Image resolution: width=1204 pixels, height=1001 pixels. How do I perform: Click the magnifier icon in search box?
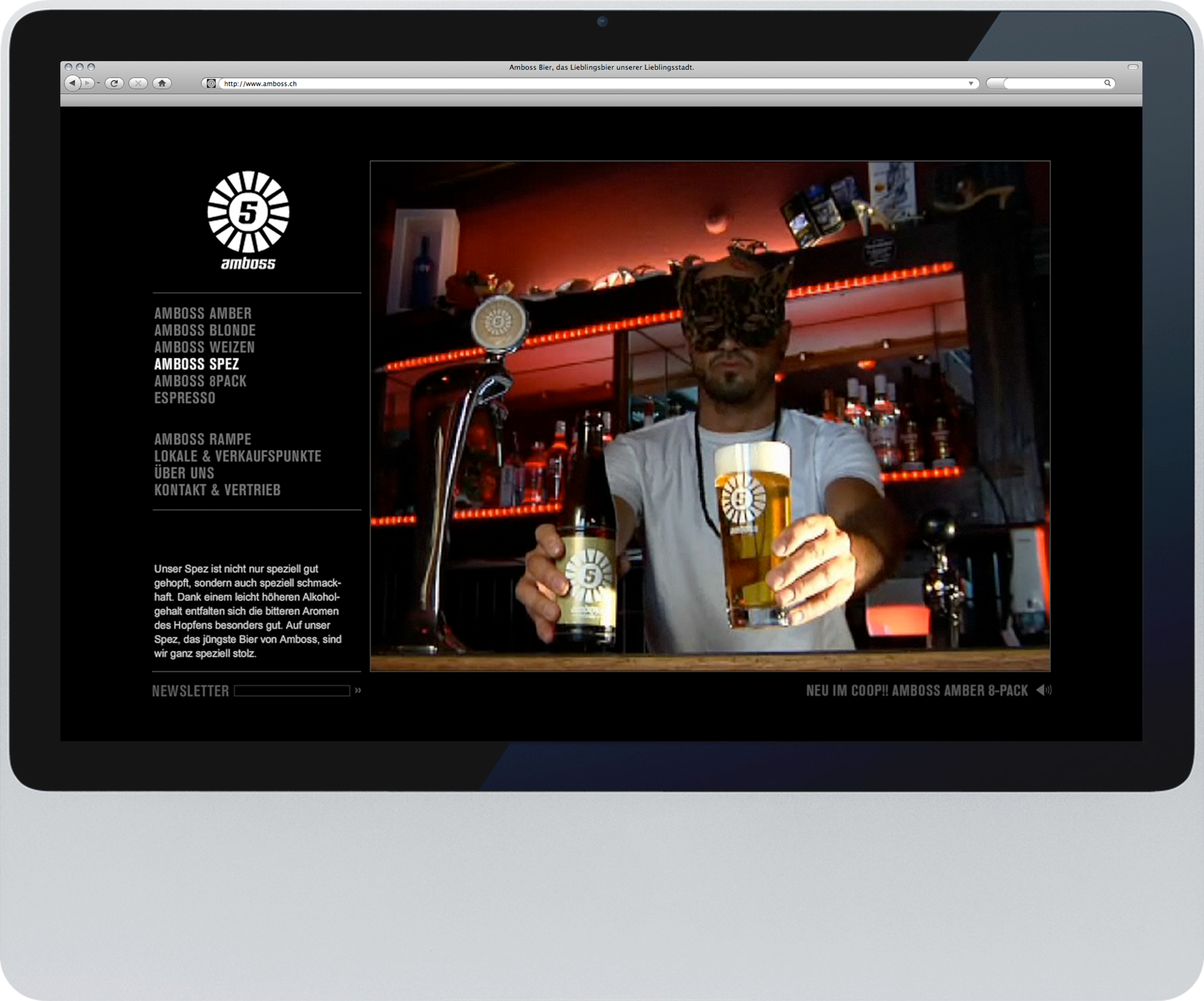1107,83
